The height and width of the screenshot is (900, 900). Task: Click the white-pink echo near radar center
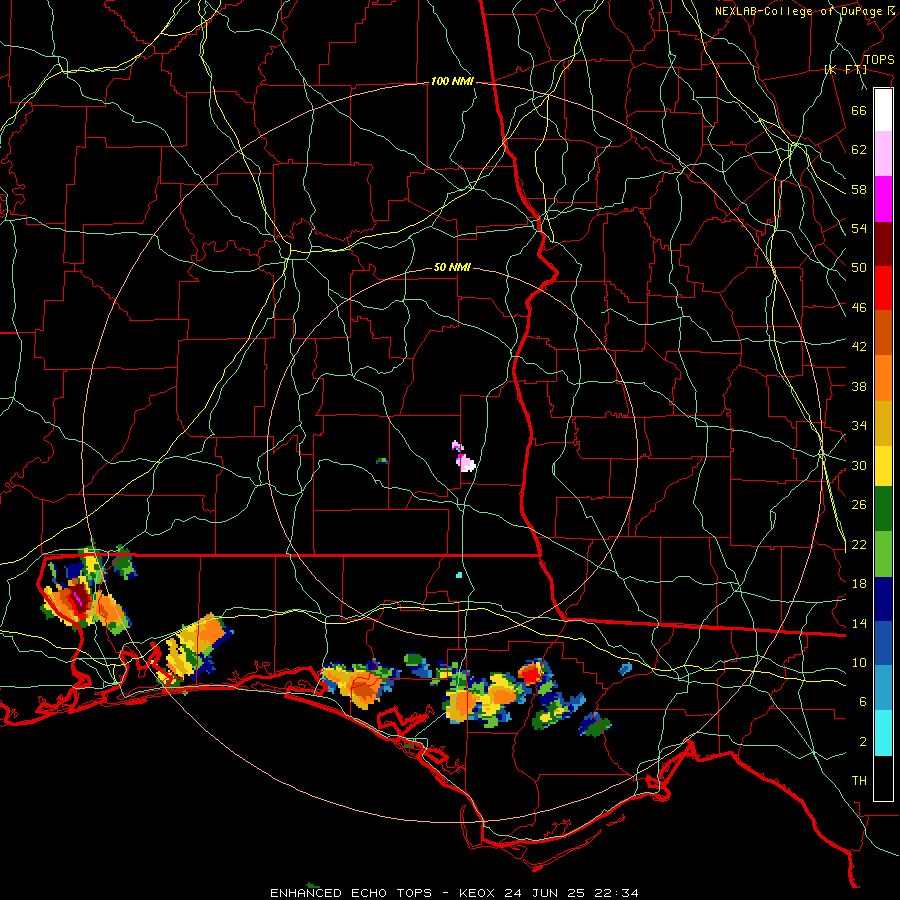[x=464, y=457]
